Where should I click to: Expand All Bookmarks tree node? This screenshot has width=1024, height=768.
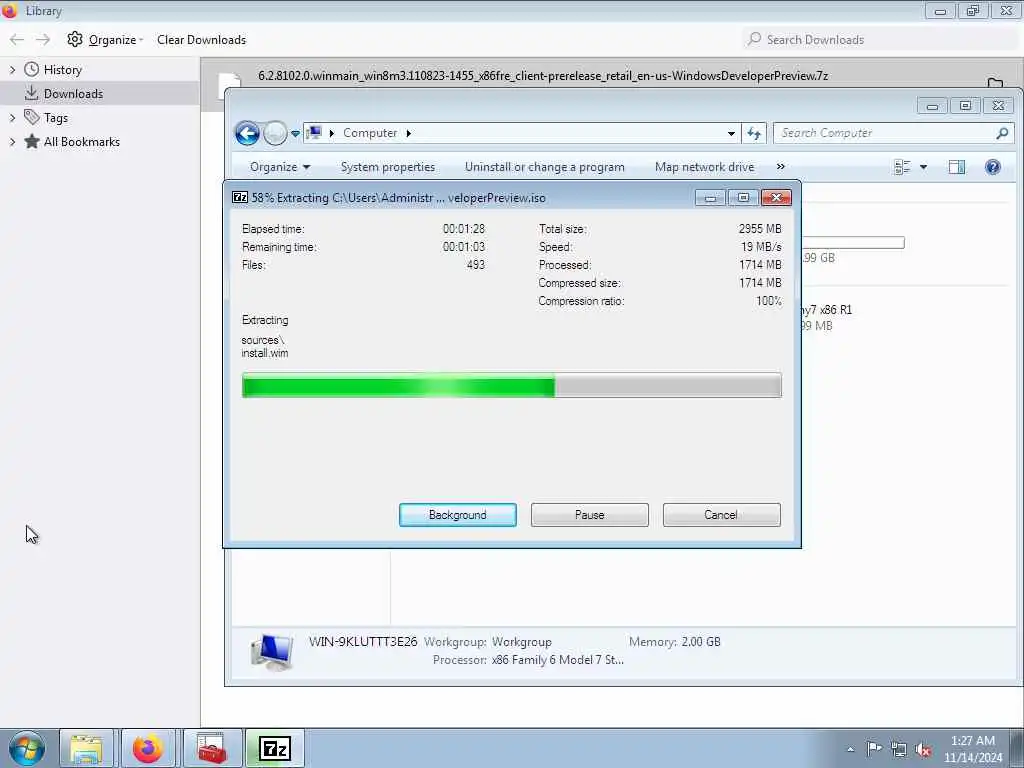pos(12,142)
